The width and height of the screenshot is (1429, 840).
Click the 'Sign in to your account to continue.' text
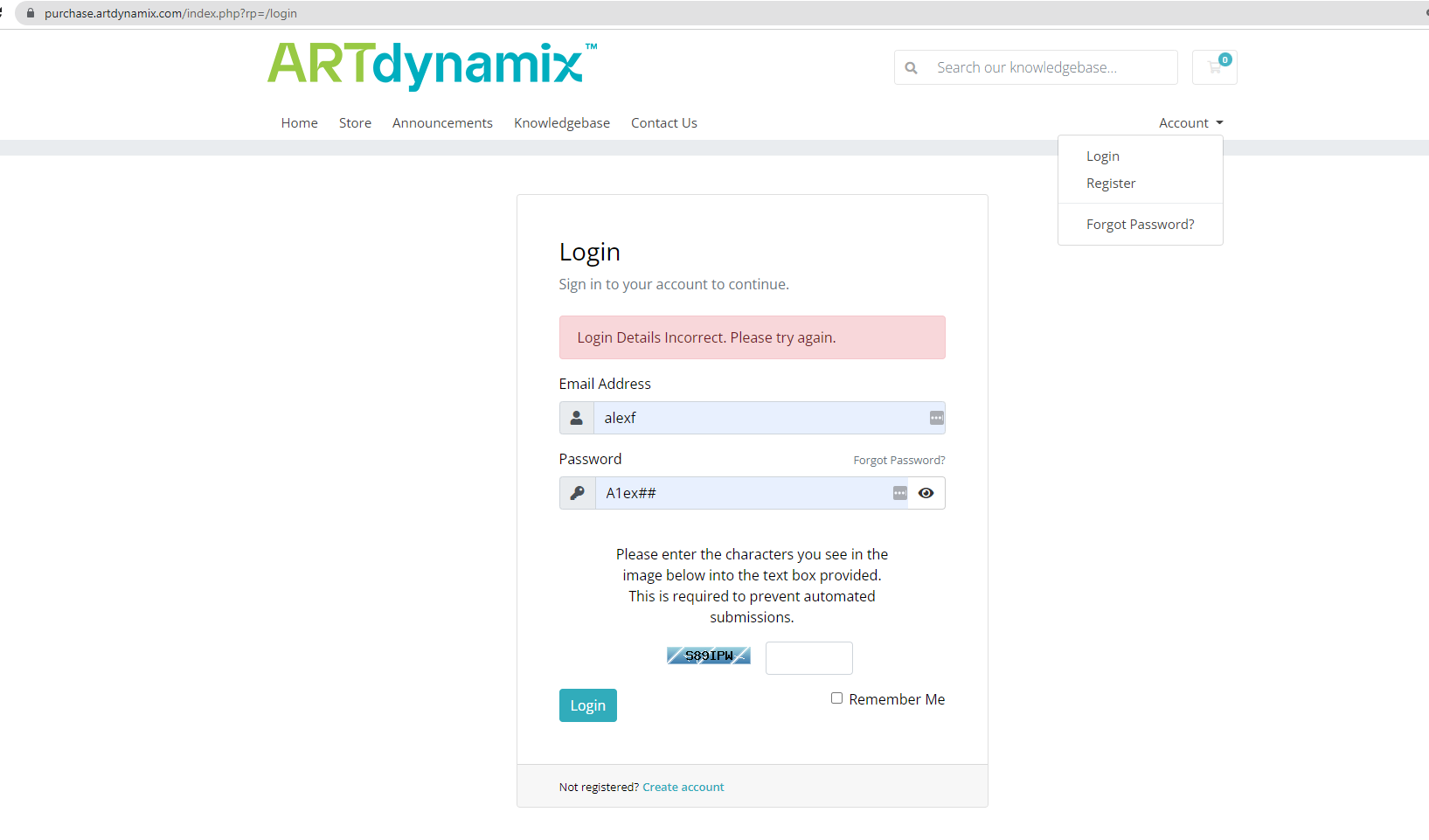674,284
